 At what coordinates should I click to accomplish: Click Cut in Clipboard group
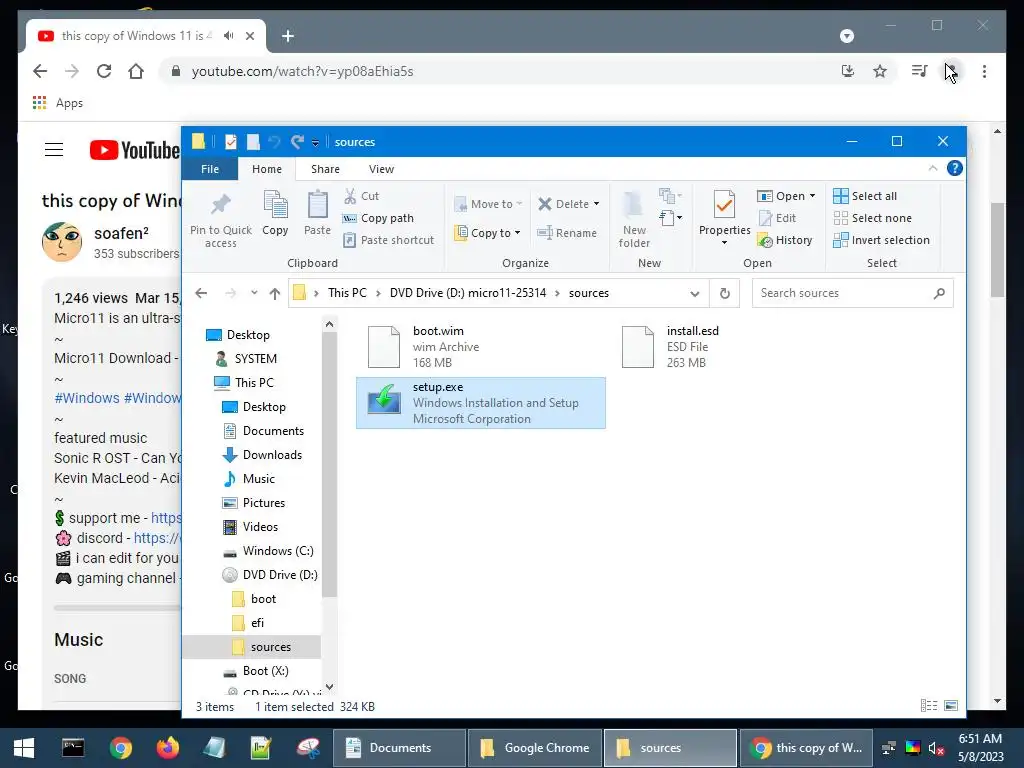tap(361, 196)
